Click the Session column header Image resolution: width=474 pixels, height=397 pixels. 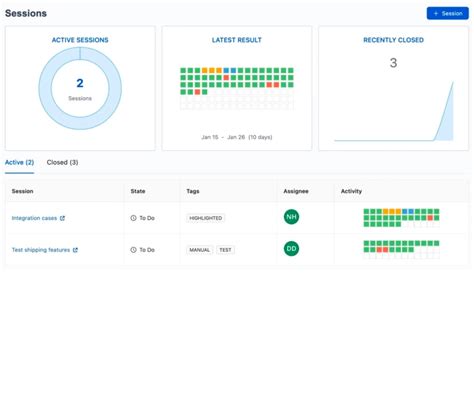22,191
